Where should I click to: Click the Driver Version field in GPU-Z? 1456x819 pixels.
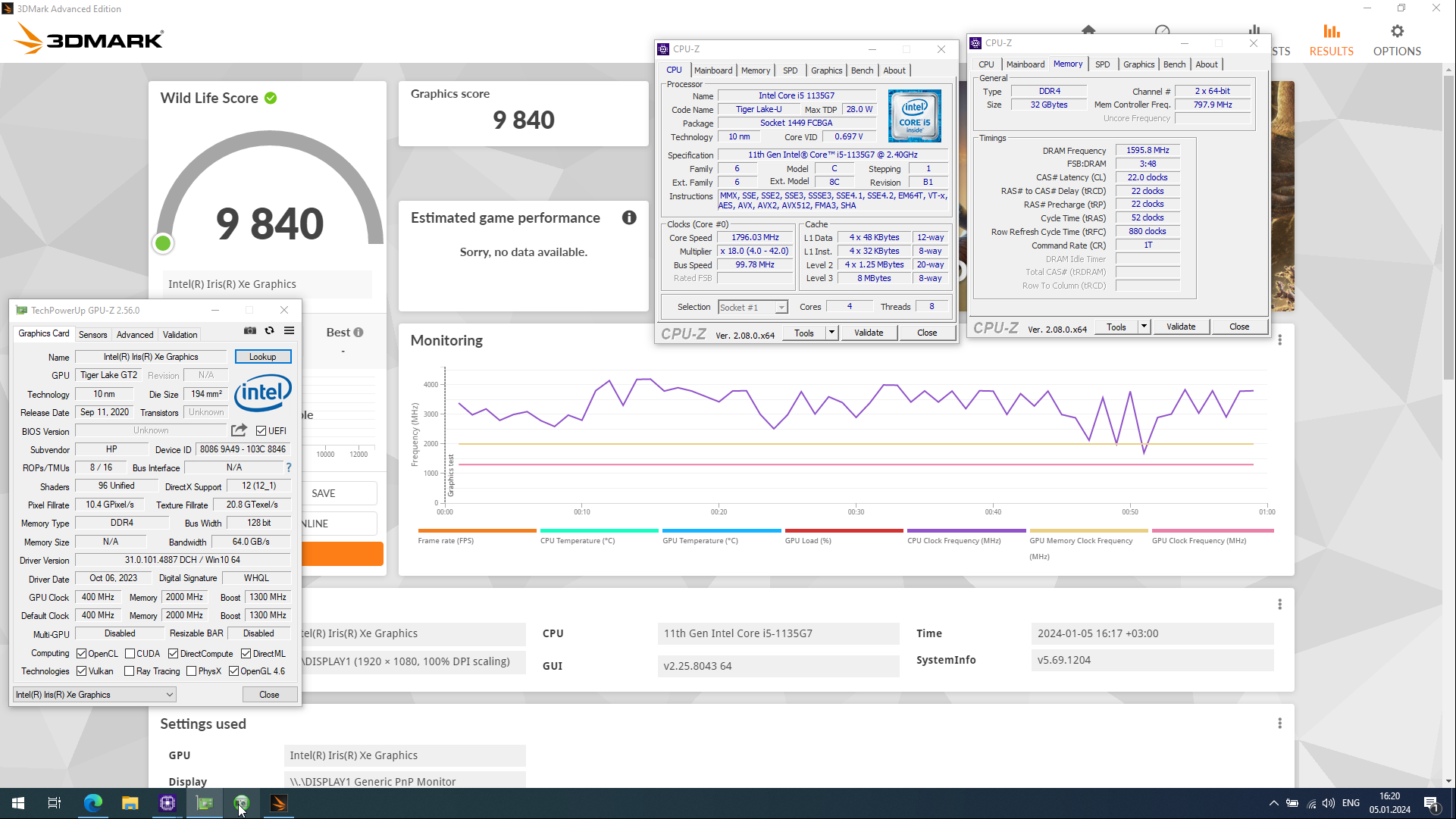(183, 560)
